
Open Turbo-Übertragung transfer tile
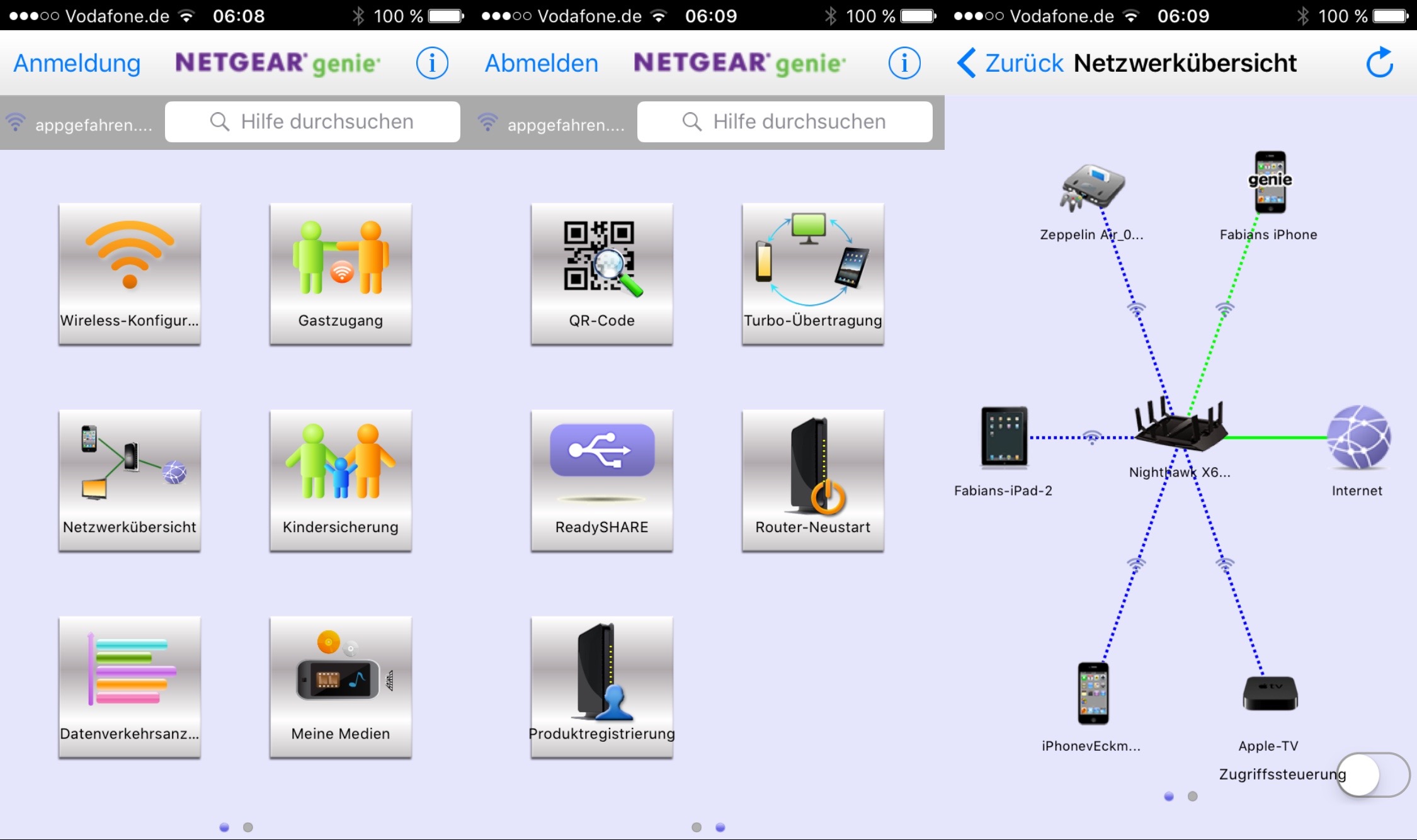click(x=812, y=273)
